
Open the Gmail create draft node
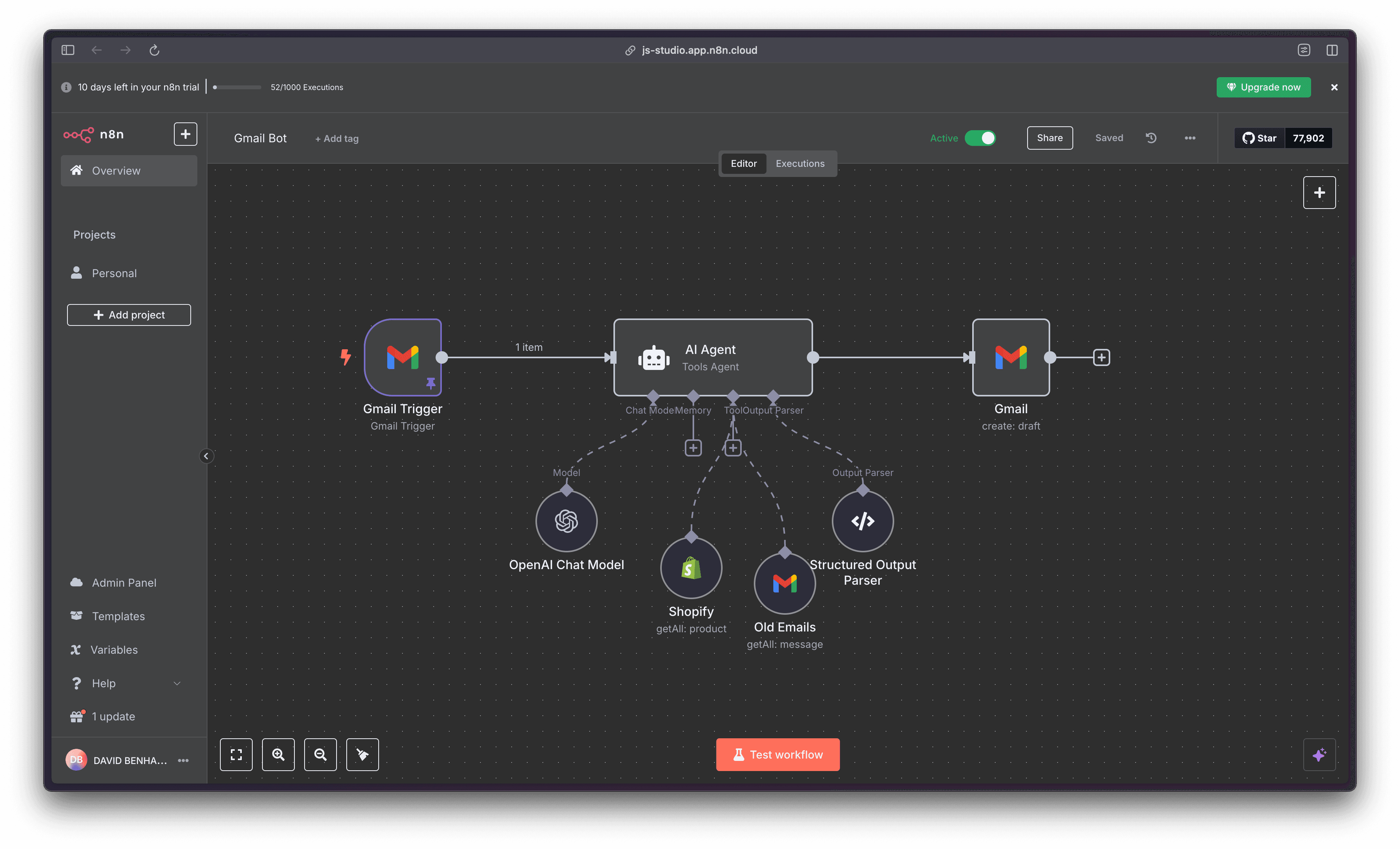click(x=1011, y=357)
